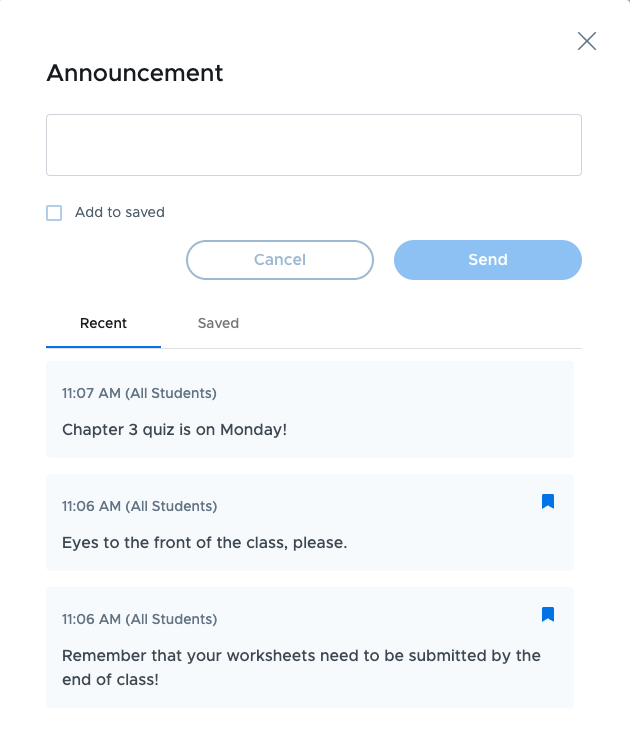This screenshot has height=738, width=630.
Task: Reuse the 'Chapter 3 quiz is on Monday!' announcement
Action: tap(175, 430)
